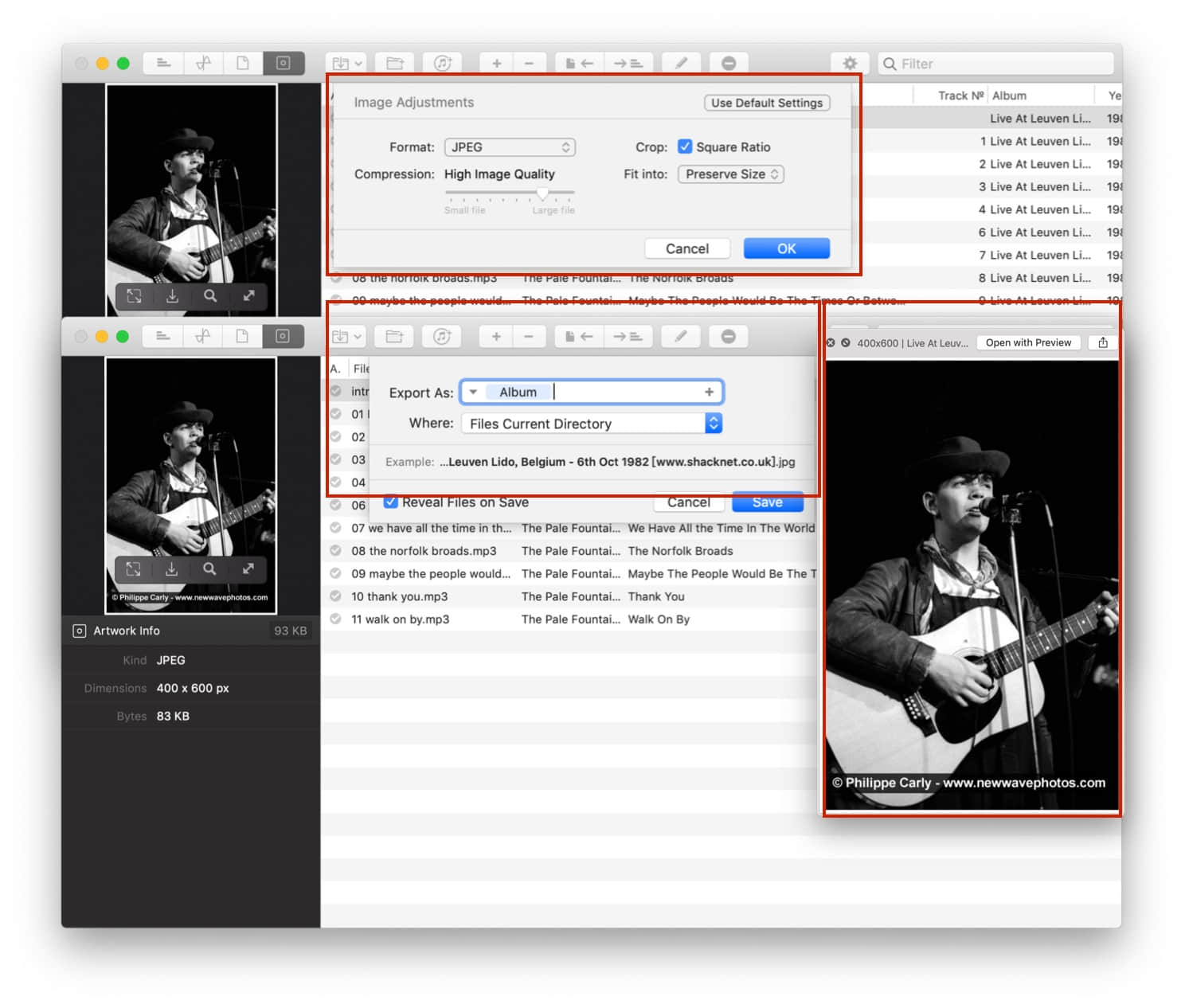The height and width of the screenshot is (1008, 1185).
Task: Toggle the Reveal Files on Save checkbox
Action: (x=390, y=502)
